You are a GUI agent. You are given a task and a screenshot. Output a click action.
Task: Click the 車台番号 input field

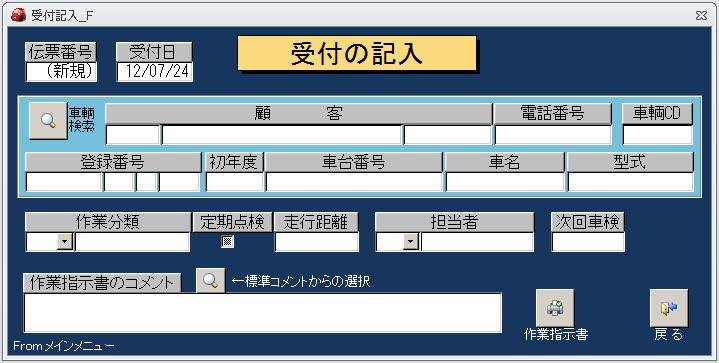click(354, 182)
